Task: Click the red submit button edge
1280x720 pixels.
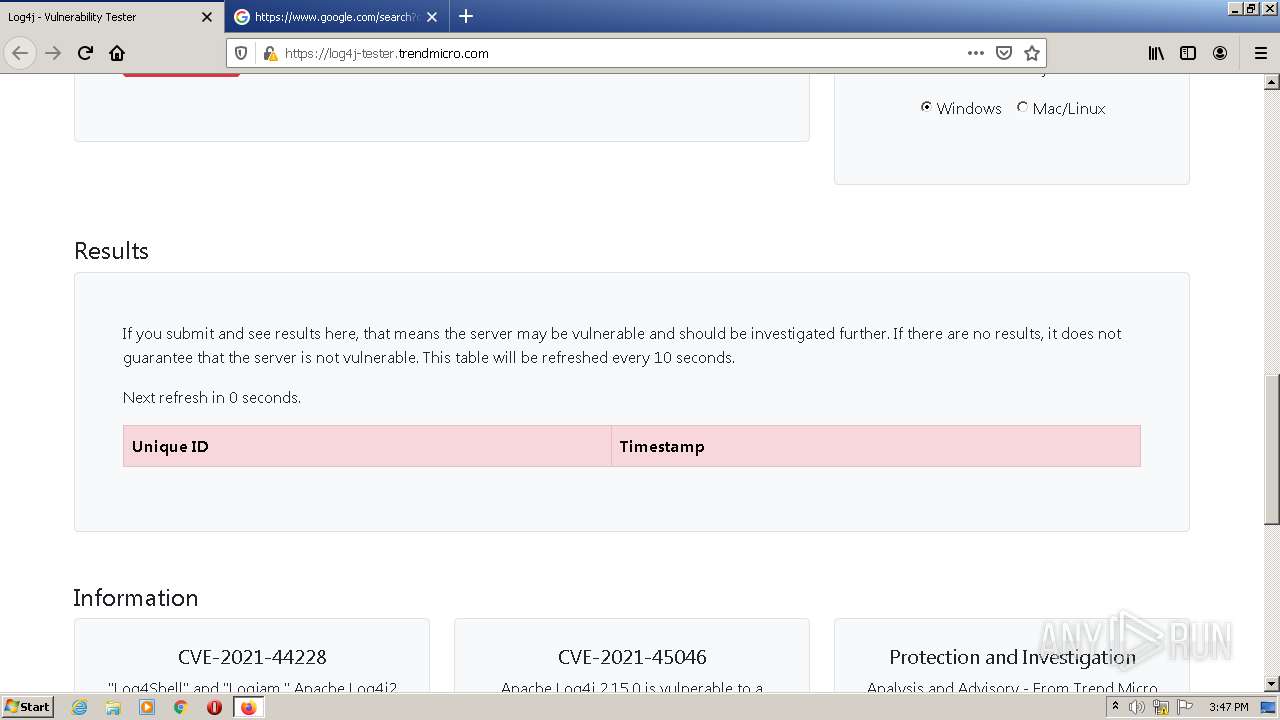Action: [181, 75]
